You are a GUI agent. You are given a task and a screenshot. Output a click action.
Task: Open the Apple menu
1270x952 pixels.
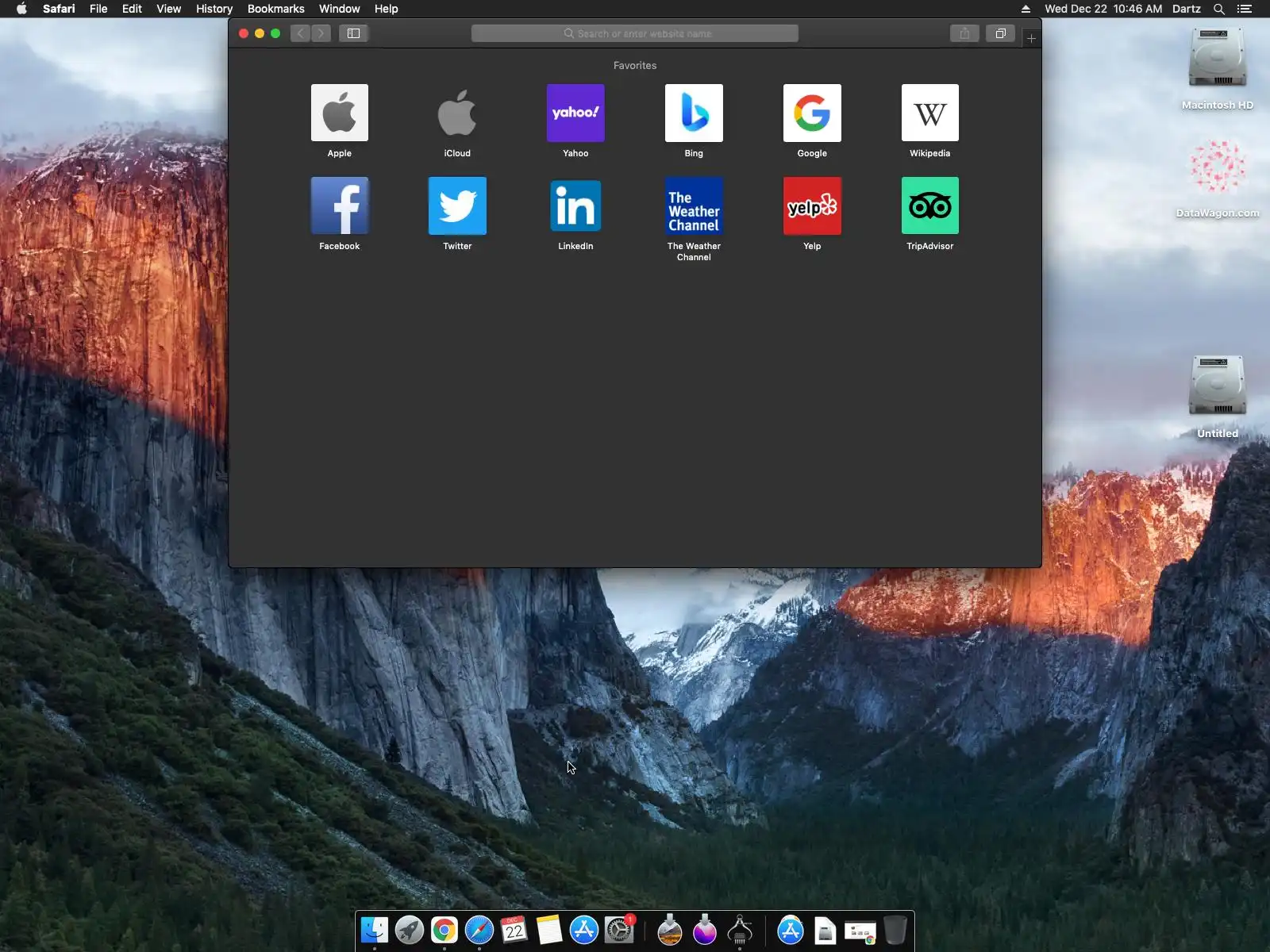pos(21,9)
